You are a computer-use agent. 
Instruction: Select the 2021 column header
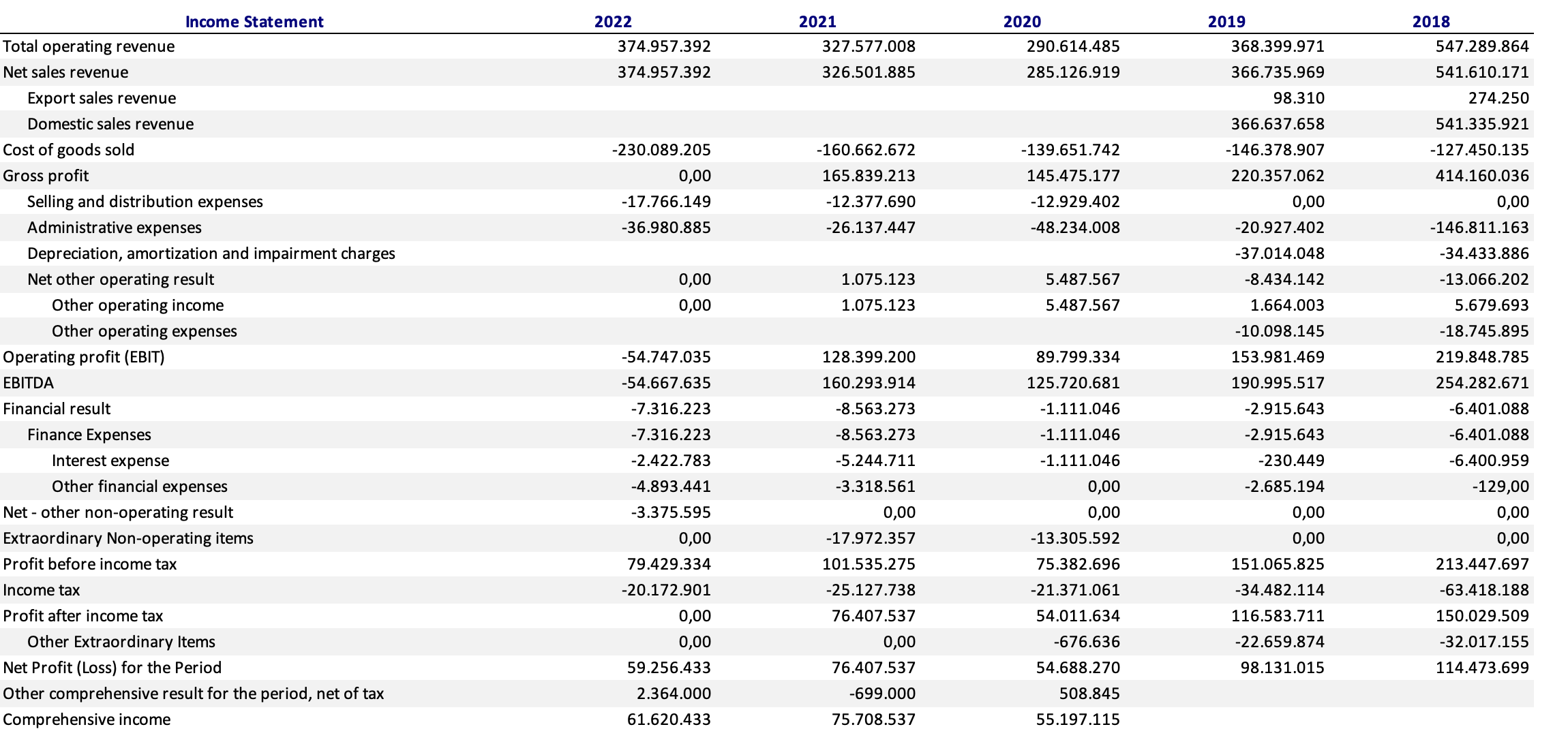[817, 22]
